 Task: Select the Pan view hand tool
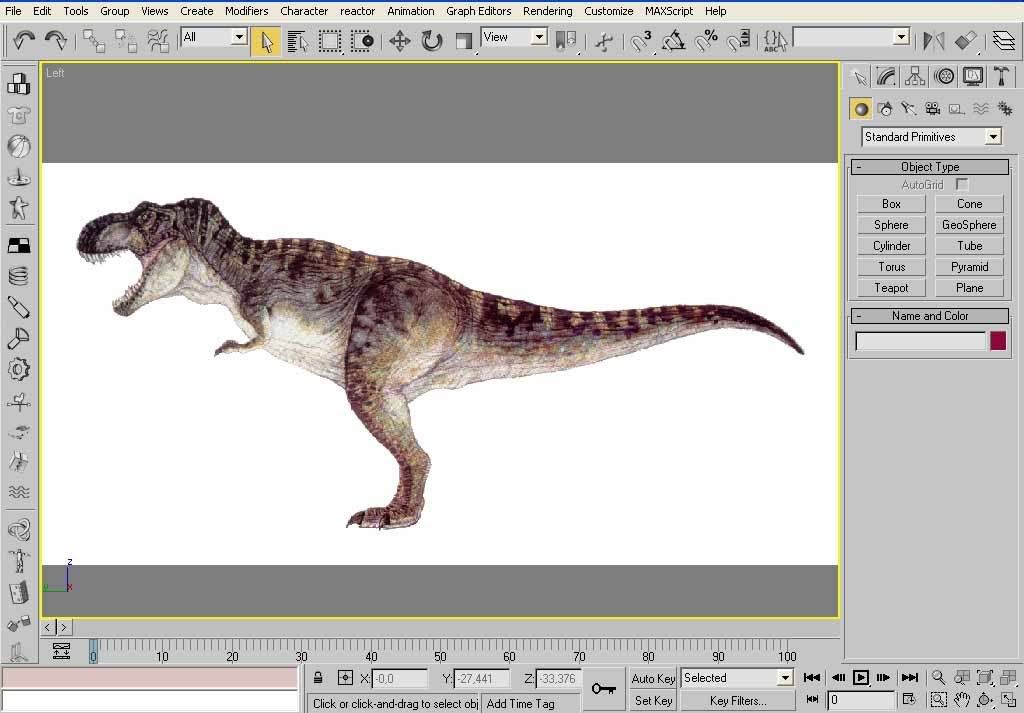coord(961,700)
